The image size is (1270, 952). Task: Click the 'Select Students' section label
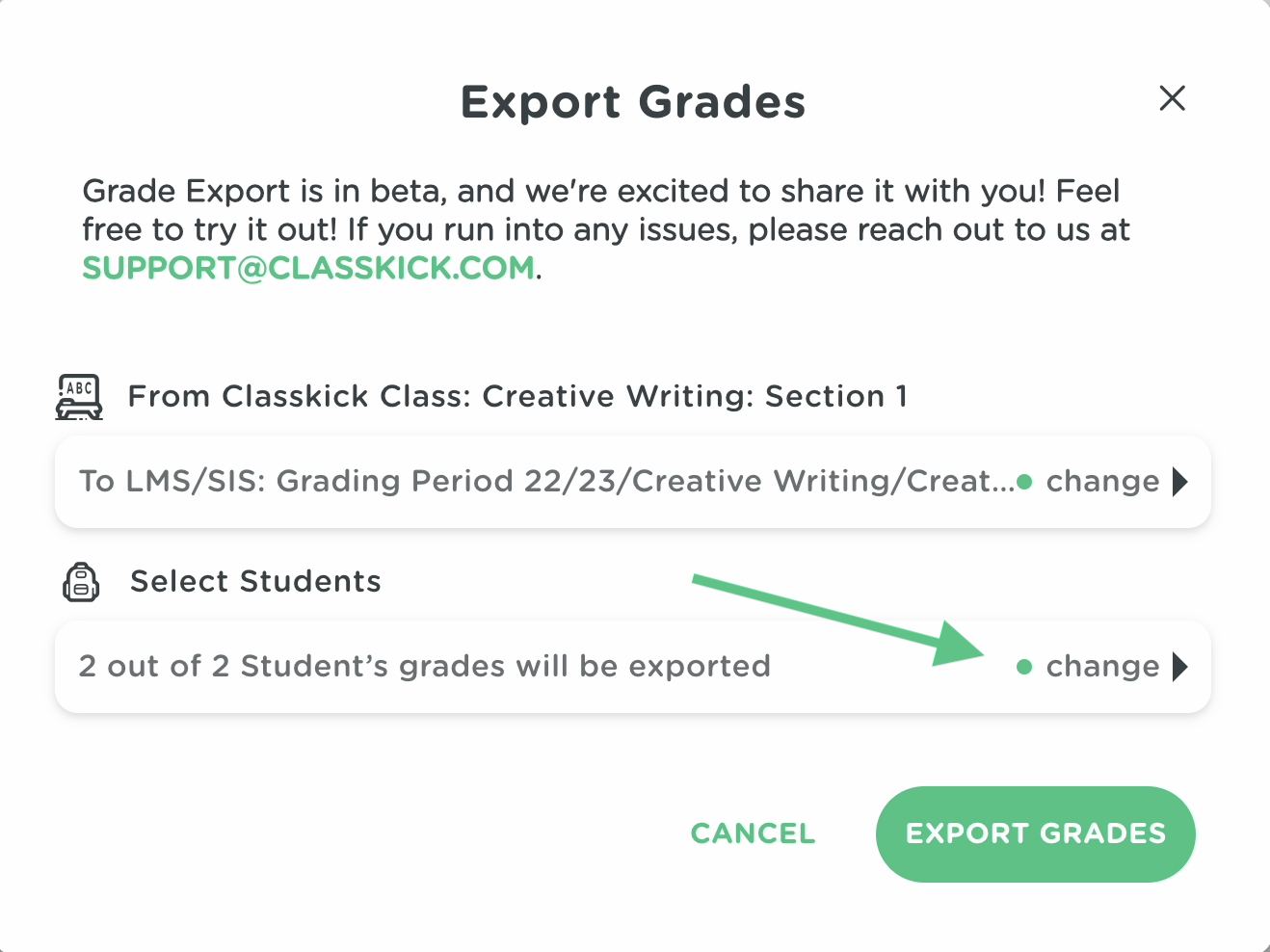(255, 582)
